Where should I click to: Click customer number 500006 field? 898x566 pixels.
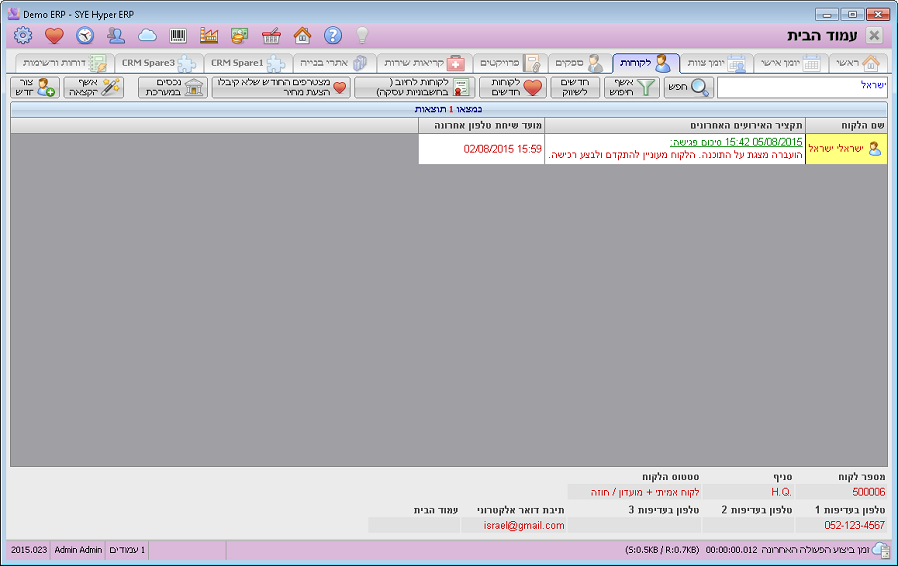841,492
